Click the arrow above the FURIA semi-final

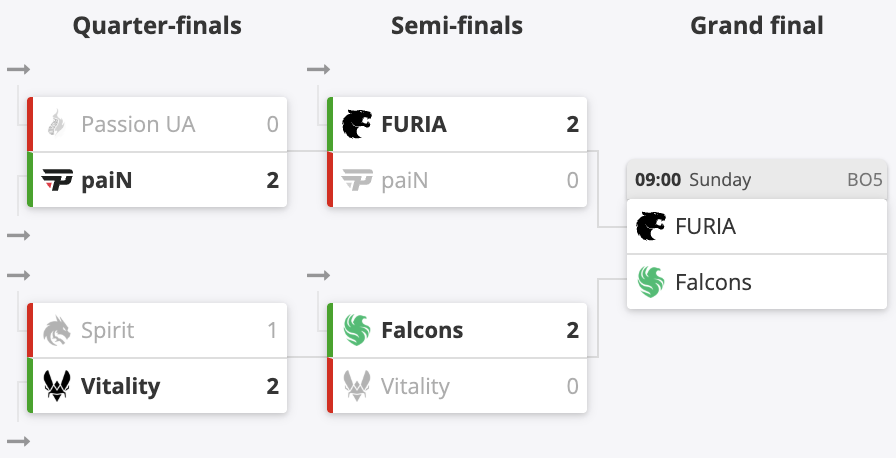tap(318, 69)
